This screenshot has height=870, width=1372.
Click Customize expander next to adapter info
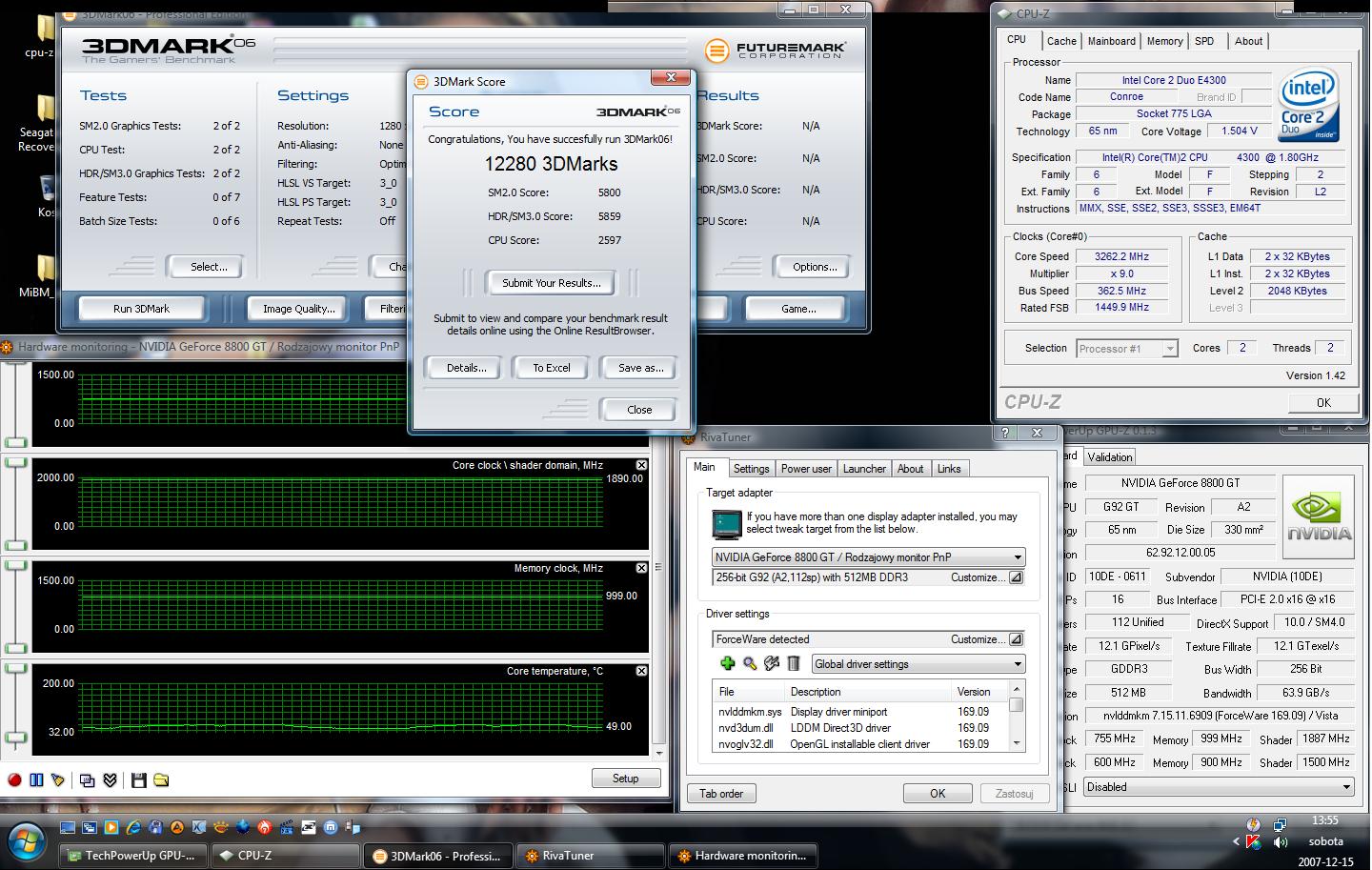point(1016,577)
